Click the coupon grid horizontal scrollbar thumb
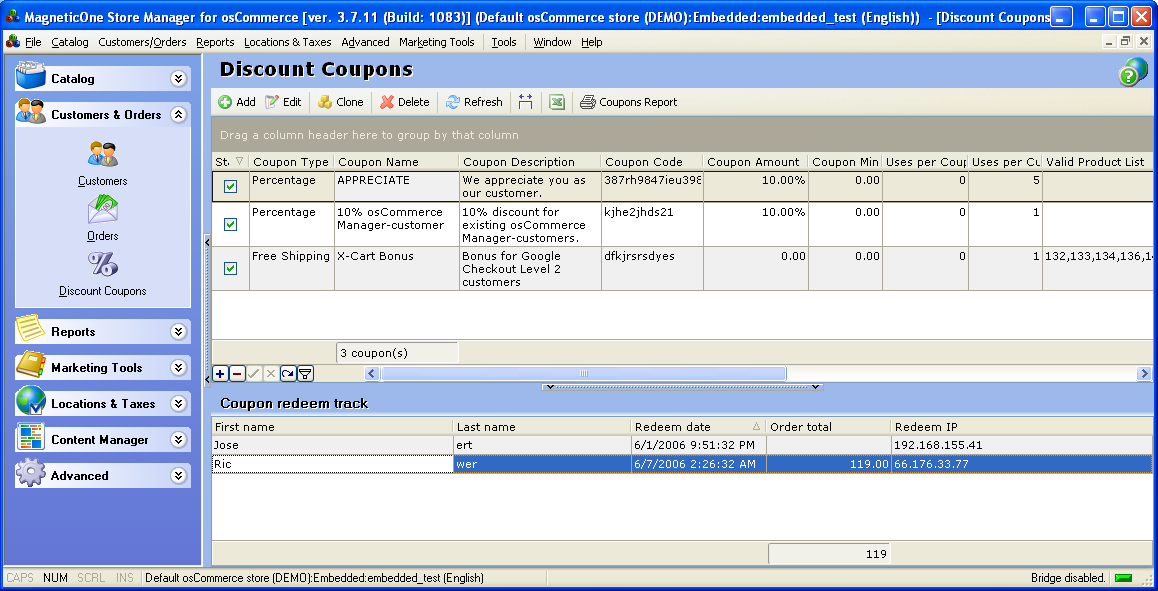 [583, 374]
